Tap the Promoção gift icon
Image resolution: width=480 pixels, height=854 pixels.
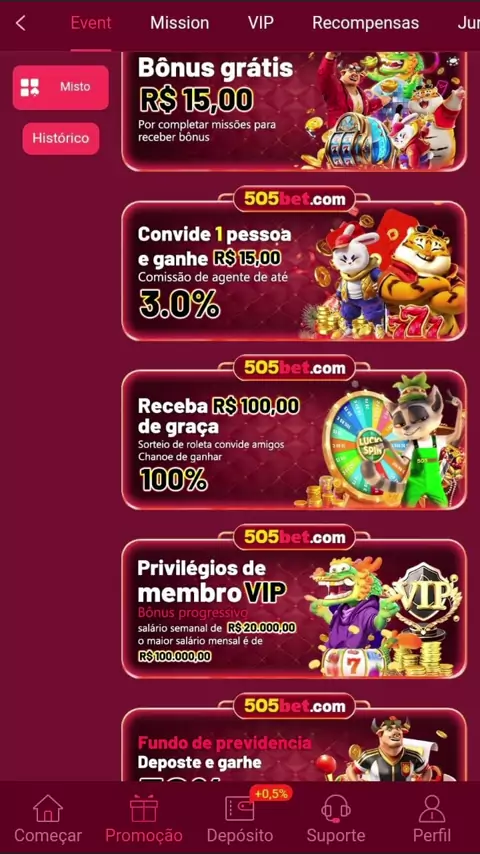144,808
